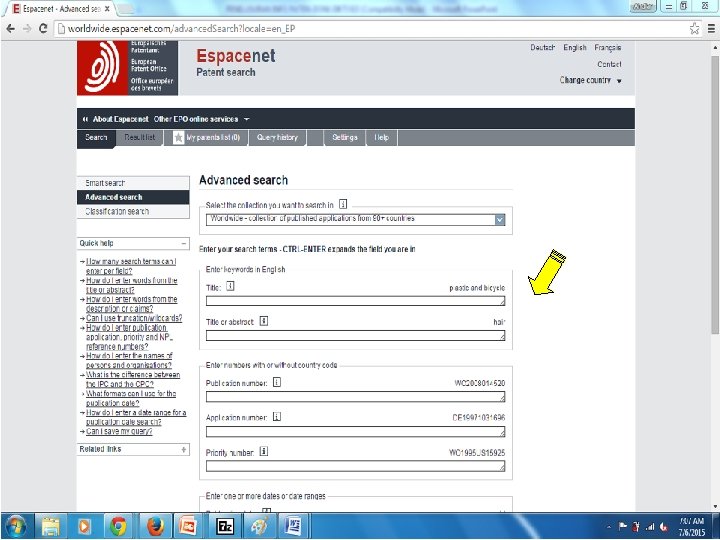The image size is (720, 540).
Task: Open the Settings tab
Action: coord(344,137)
